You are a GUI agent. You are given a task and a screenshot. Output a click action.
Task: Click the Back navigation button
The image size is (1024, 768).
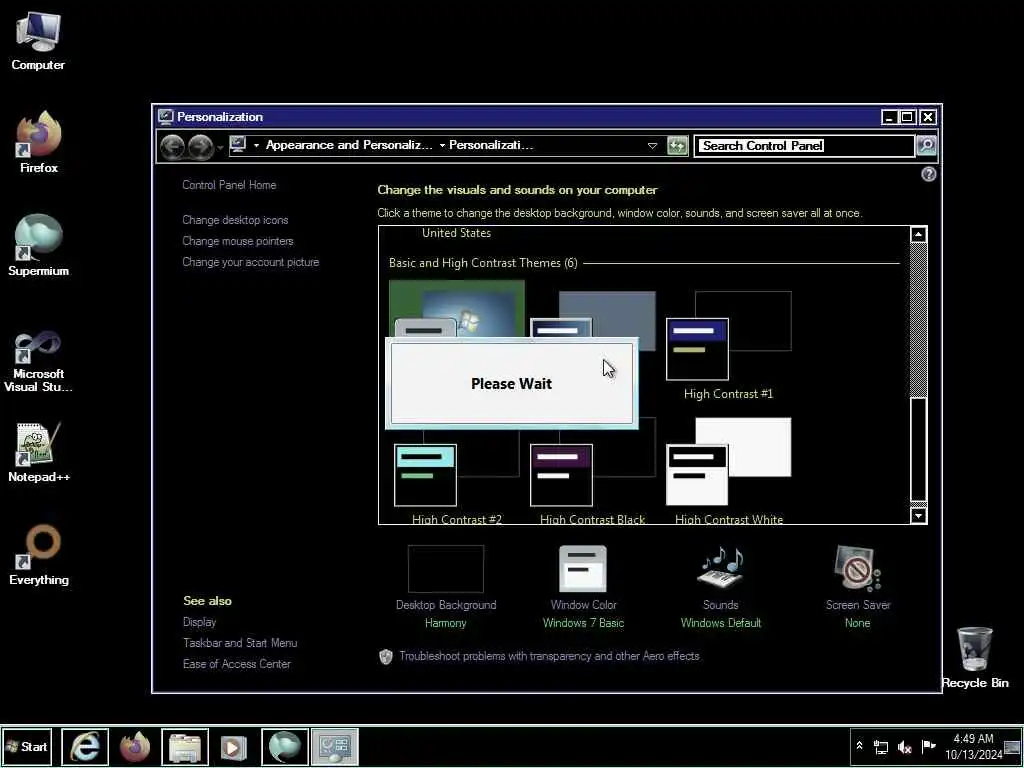(173, 147)
